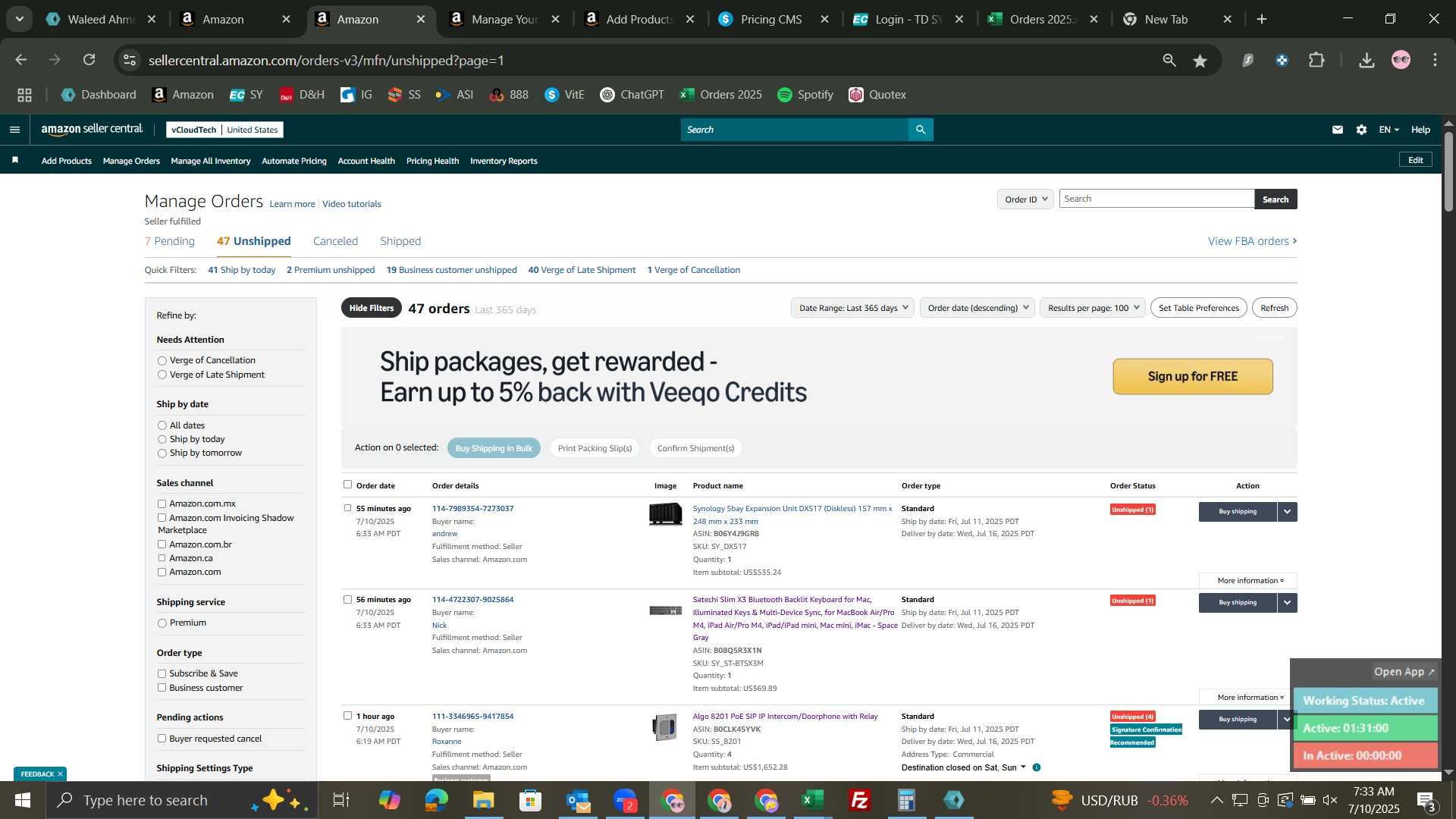
Task: Open Excel from the taskbar
Action: (x=813, y=800)
